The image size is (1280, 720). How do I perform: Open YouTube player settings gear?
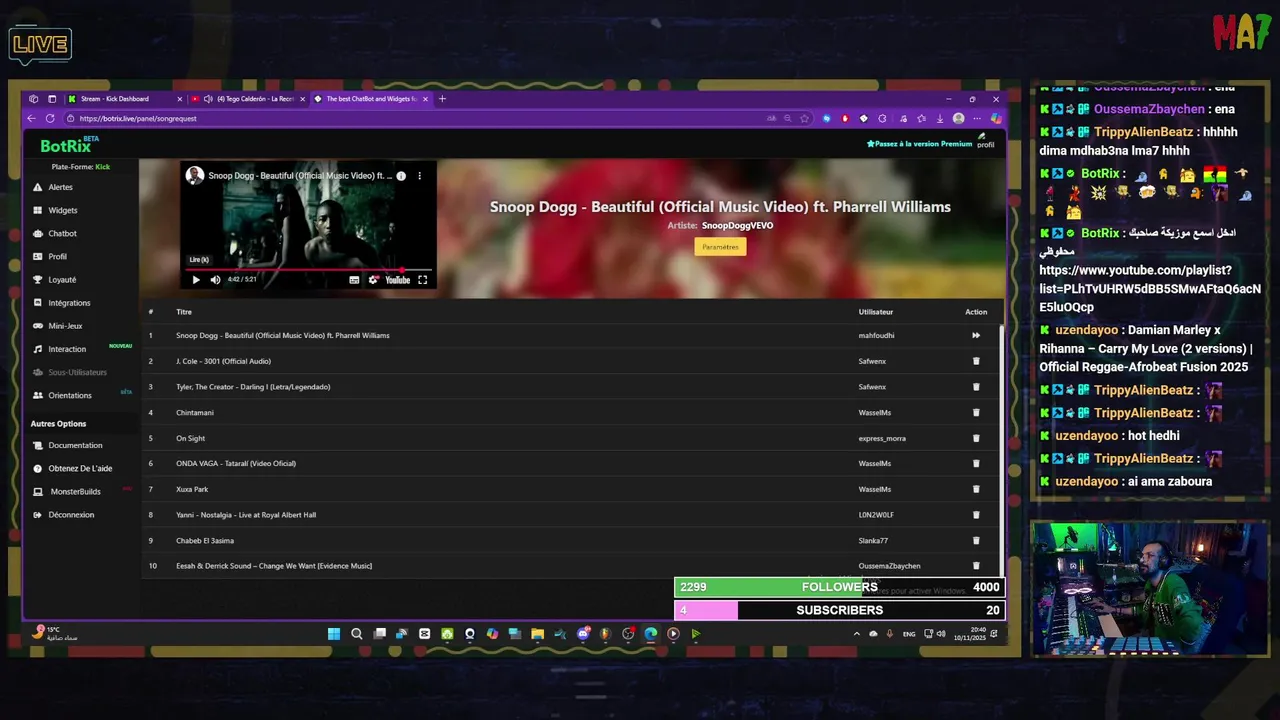[x=373, y=280]
